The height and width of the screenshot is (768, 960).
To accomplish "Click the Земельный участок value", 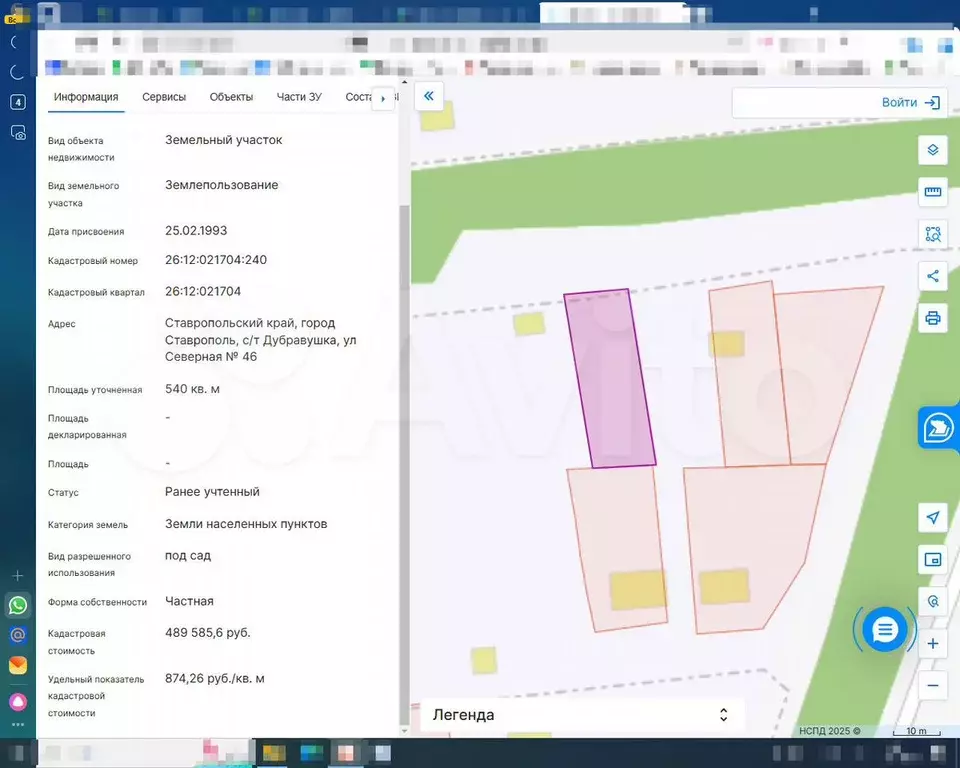I will [x=223, y=140].
